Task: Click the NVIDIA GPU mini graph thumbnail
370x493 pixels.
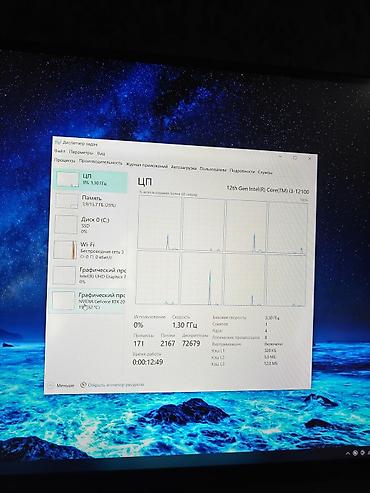Action: pos(63,300)
